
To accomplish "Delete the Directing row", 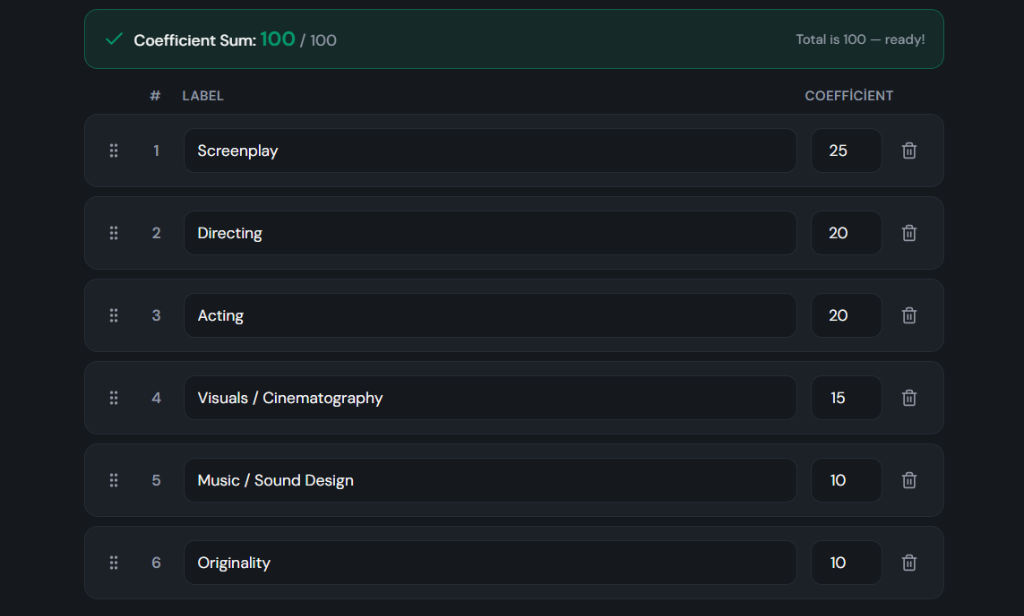I will click(908, 233).
